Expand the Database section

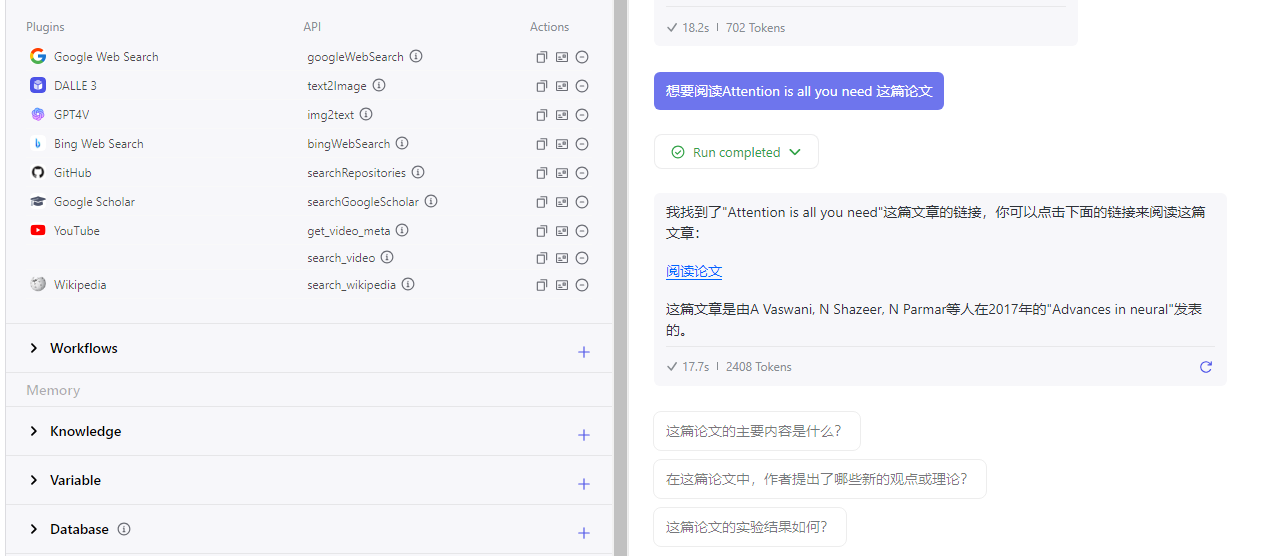pyautogui.click(x=34, y=529)
